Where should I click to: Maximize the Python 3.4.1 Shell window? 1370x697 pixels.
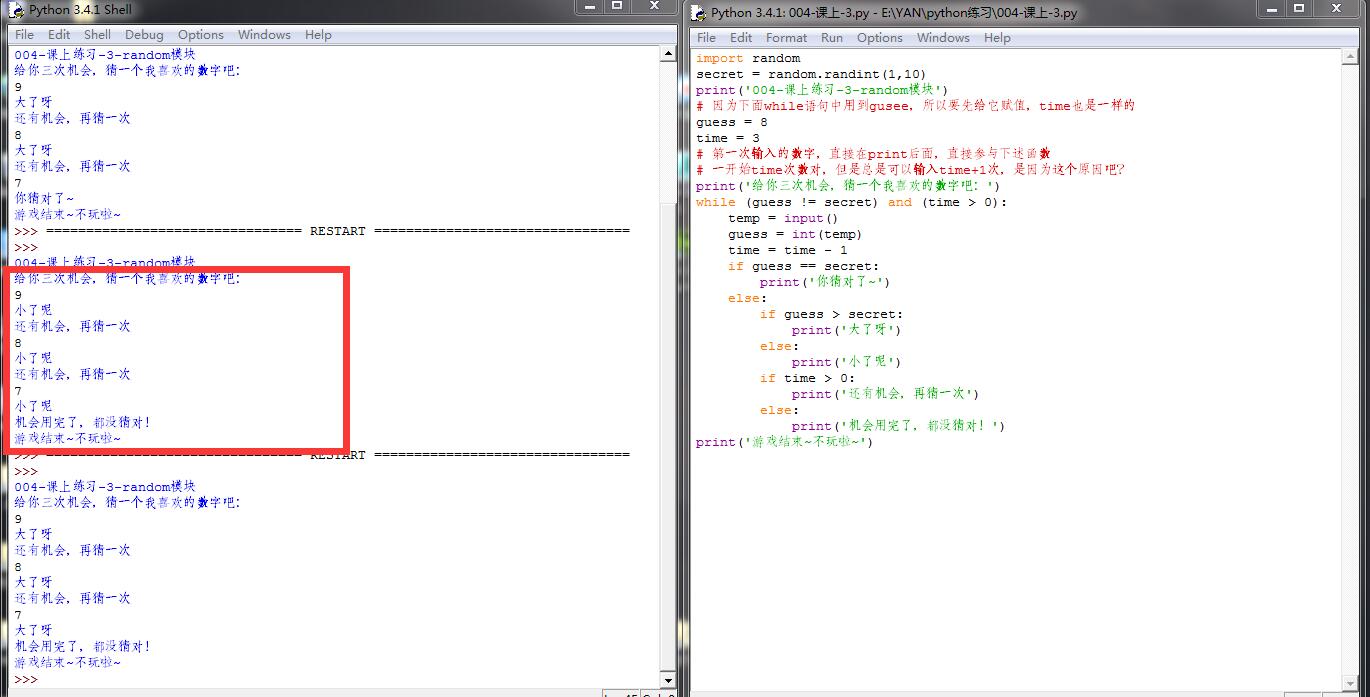coord(617,7)
